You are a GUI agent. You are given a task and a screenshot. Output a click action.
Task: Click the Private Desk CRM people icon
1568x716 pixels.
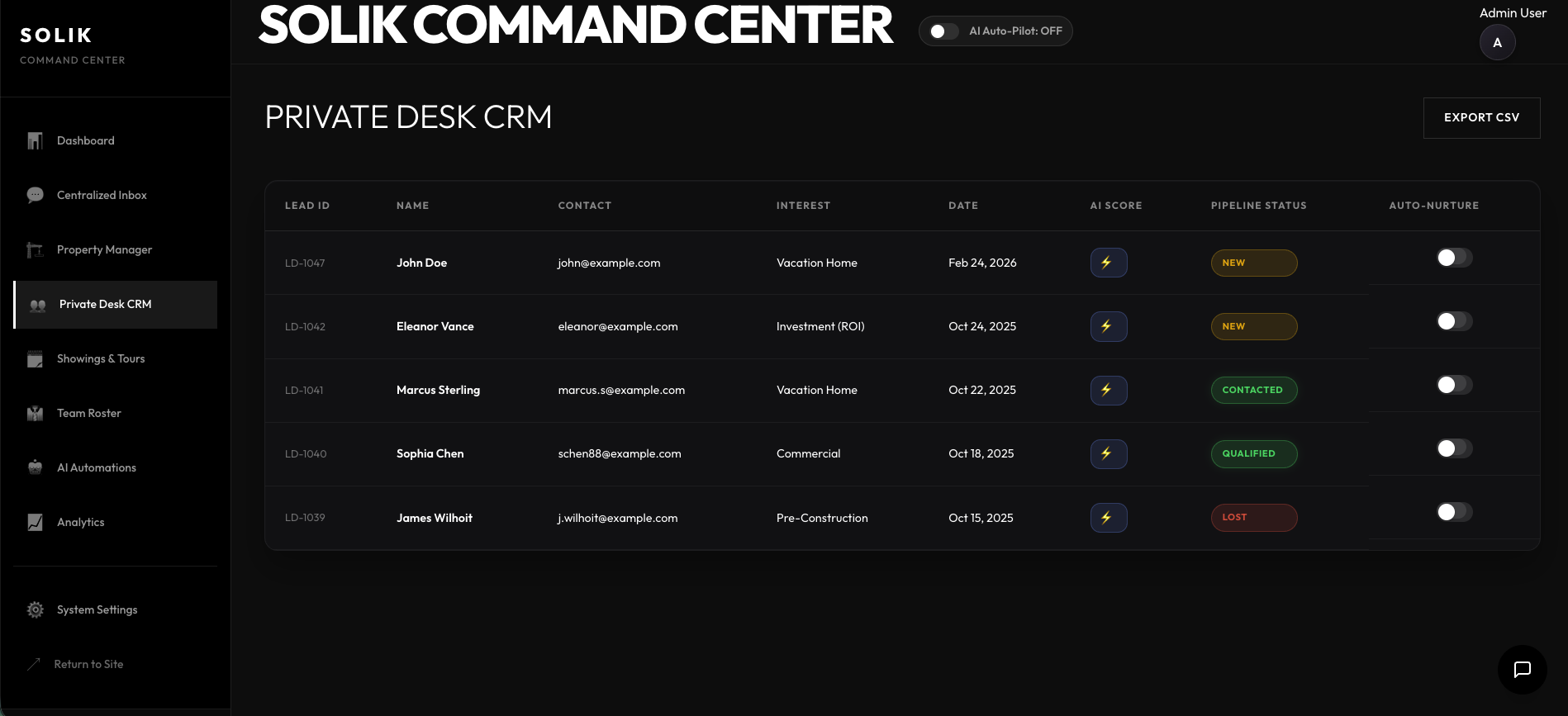click(38, 305)
